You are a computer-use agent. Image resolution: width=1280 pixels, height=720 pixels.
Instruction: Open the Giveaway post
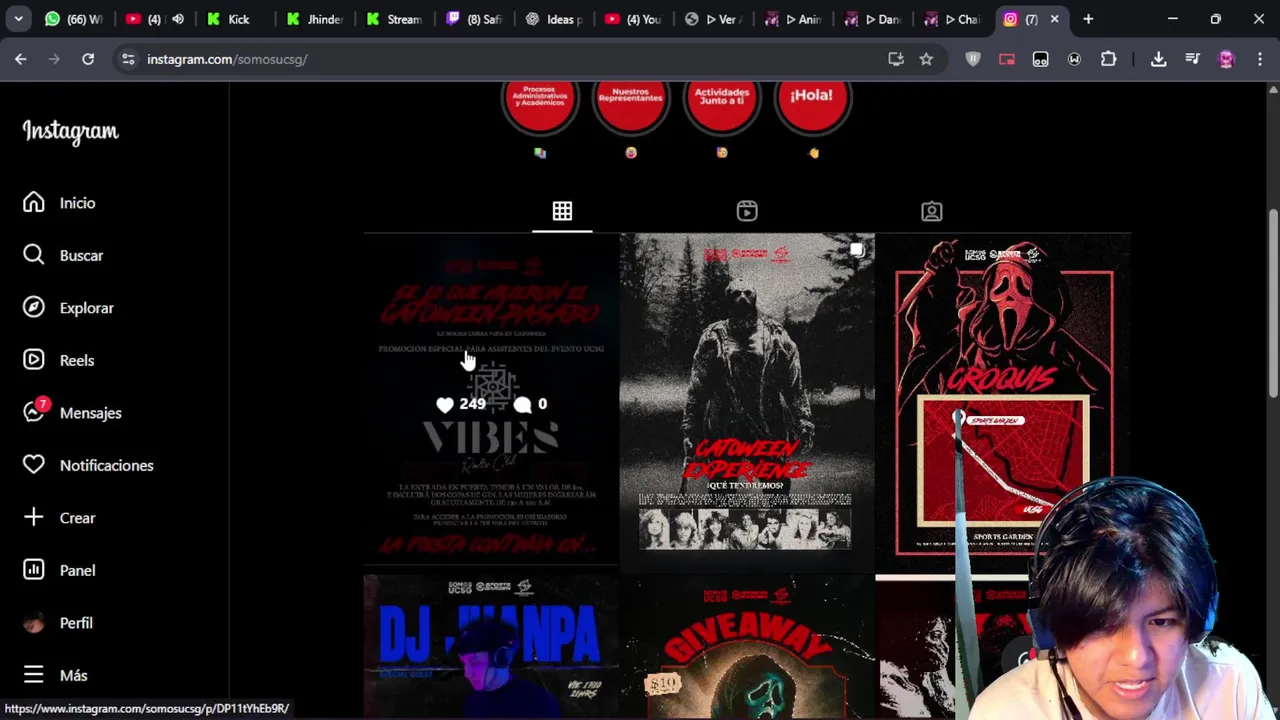[x=747, y=648]
